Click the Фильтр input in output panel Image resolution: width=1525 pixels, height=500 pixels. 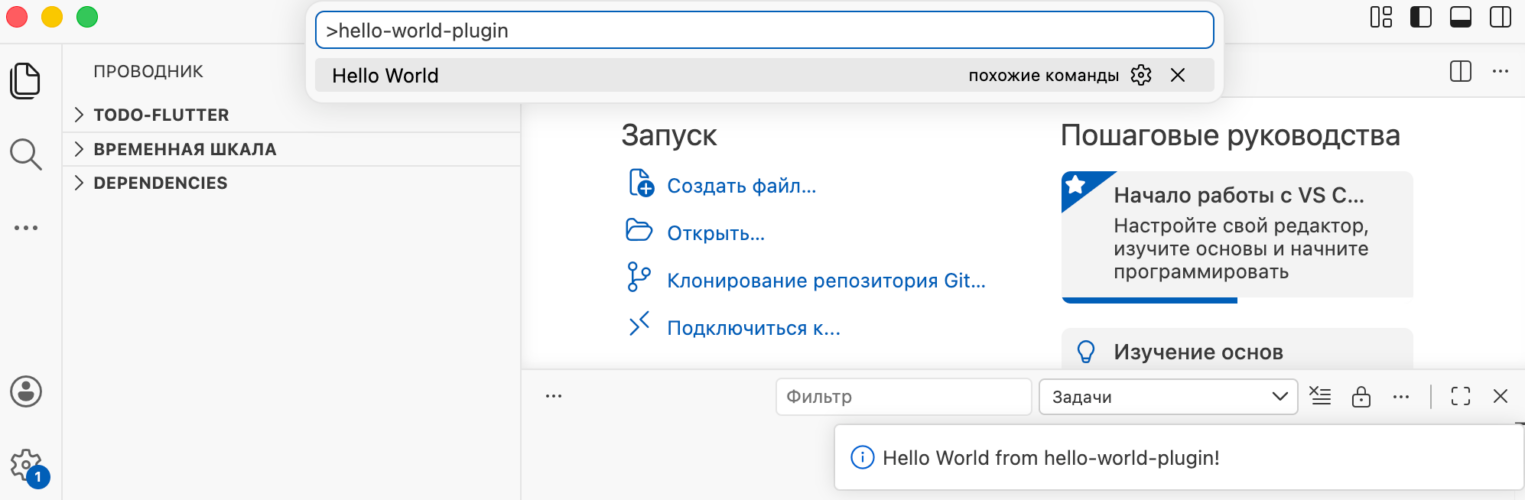903,397
